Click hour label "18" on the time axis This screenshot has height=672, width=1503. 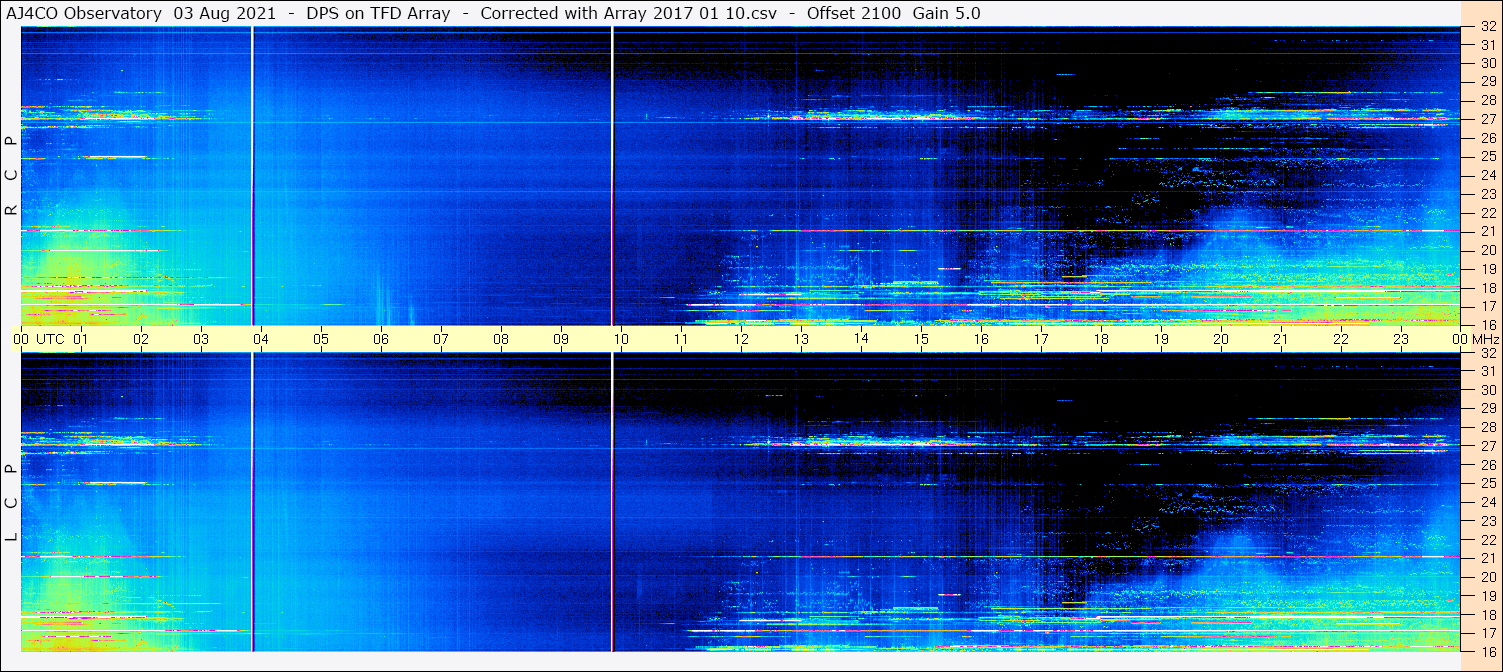click(1101, 339)
